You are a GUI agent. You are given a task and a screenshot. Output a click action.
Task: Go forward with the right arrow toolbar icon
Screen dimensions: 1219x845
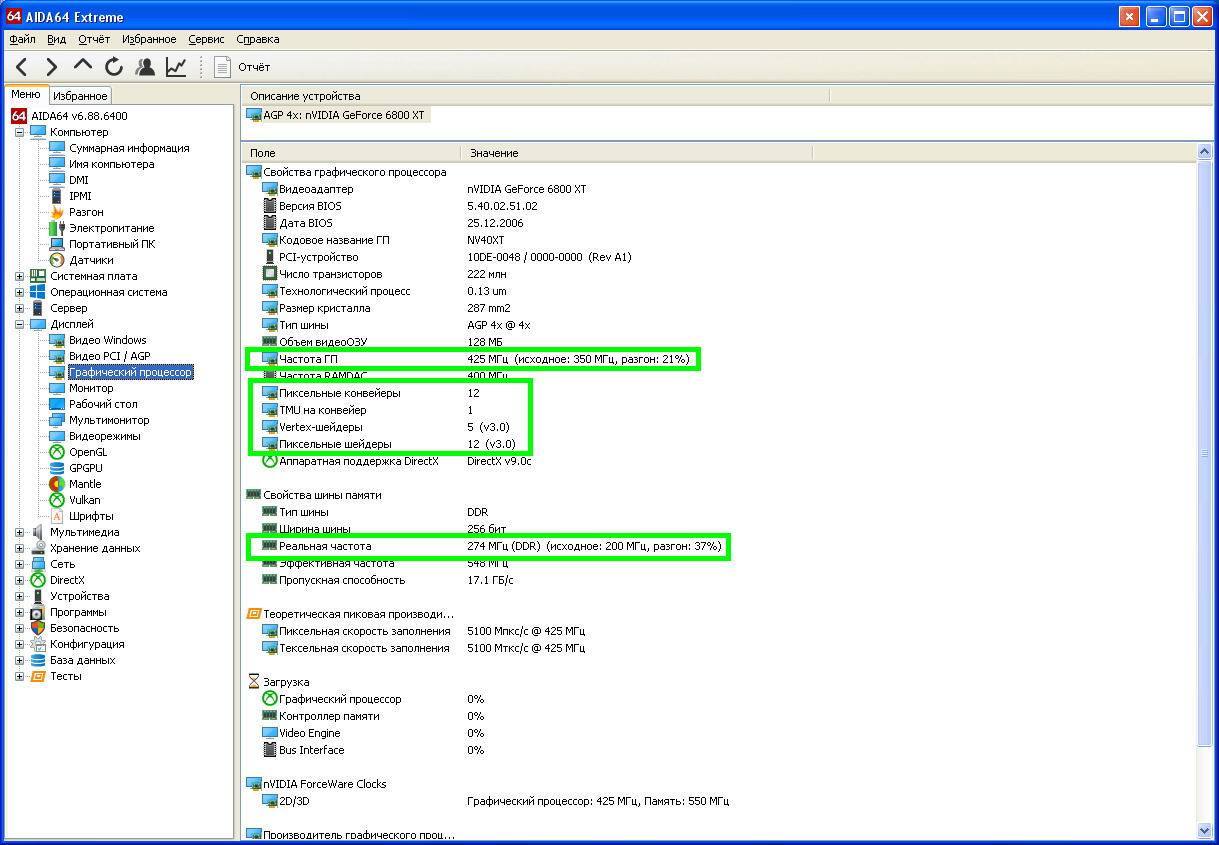(52, 67)
